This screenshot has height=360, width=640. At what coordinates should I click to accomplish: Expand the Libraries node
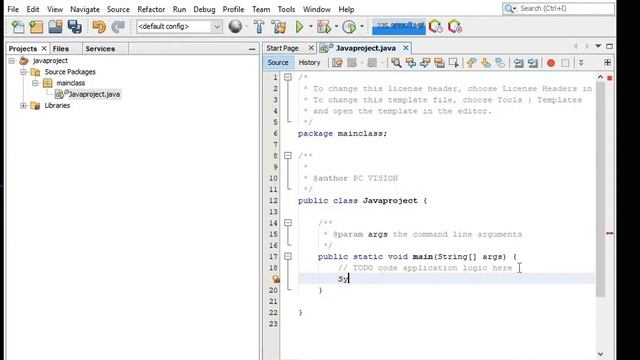[24, 105]
